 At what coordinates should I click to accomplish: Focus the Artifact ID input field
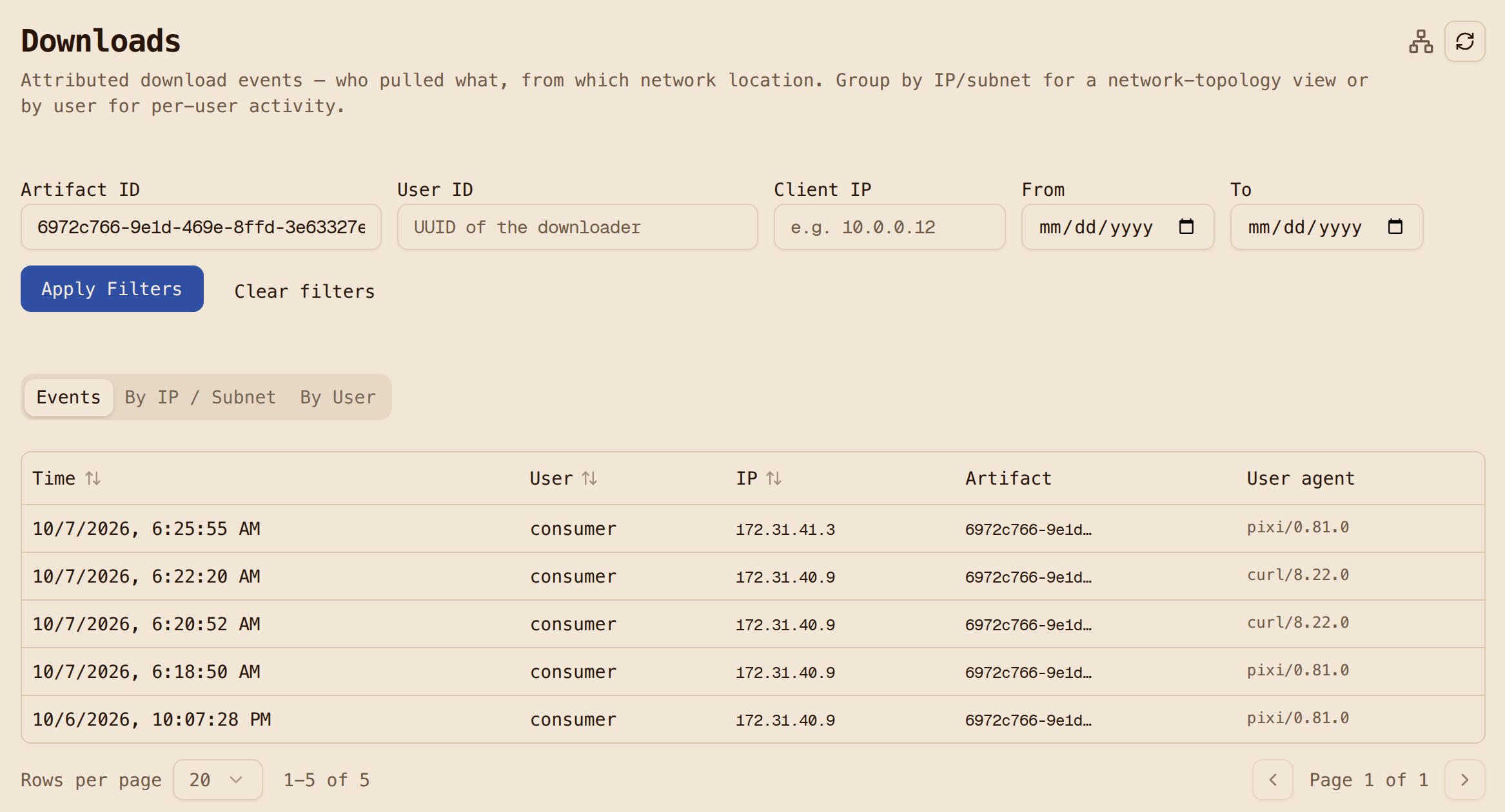(201, 227)
